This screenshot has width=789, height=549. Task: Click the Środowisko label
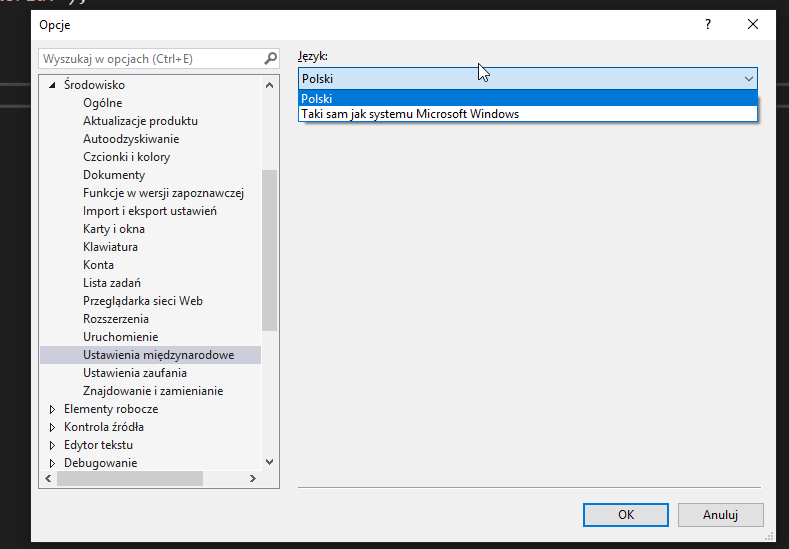click(x=94, y=85)
